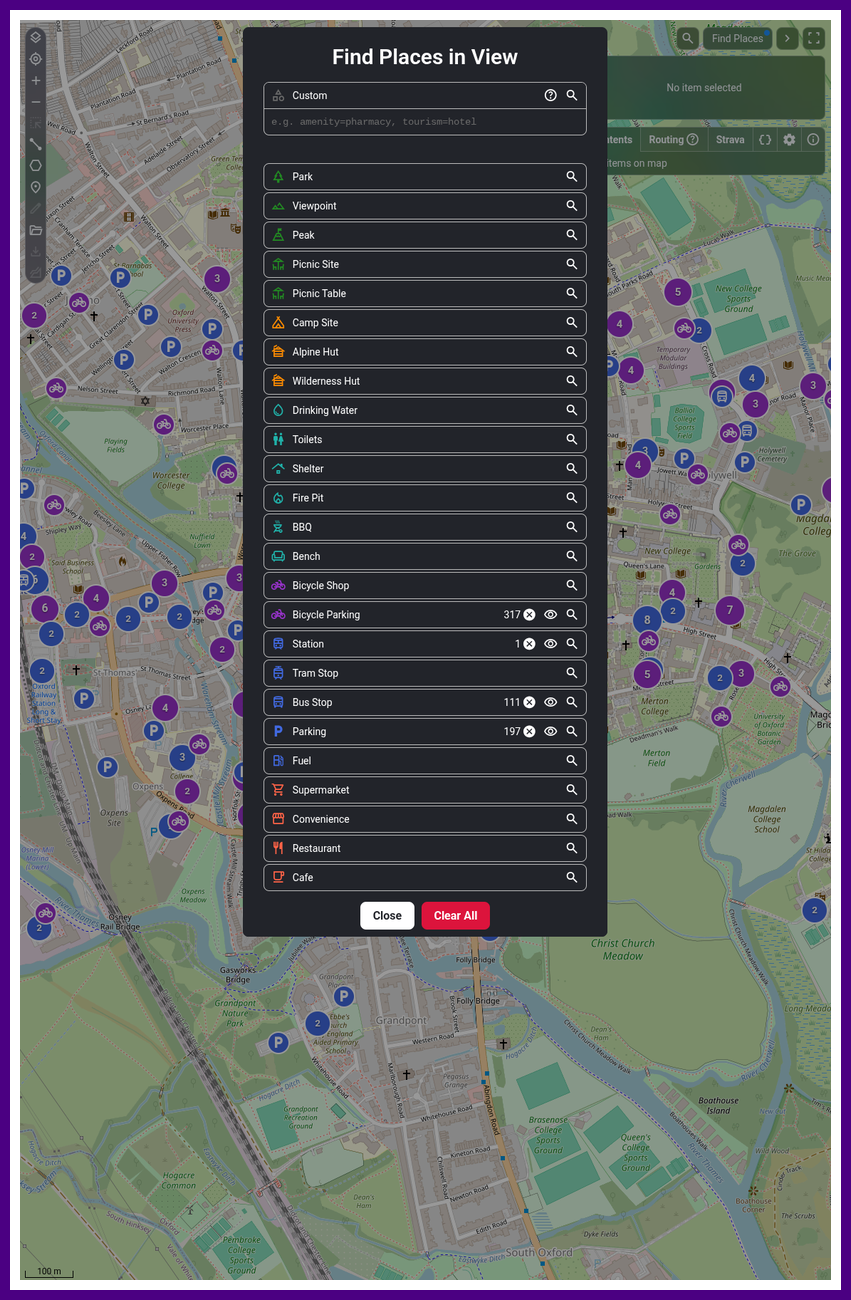The height and width of the screenshot is (1300, 851).
Task: Click the Clear All button
Action: pos(455,916)
